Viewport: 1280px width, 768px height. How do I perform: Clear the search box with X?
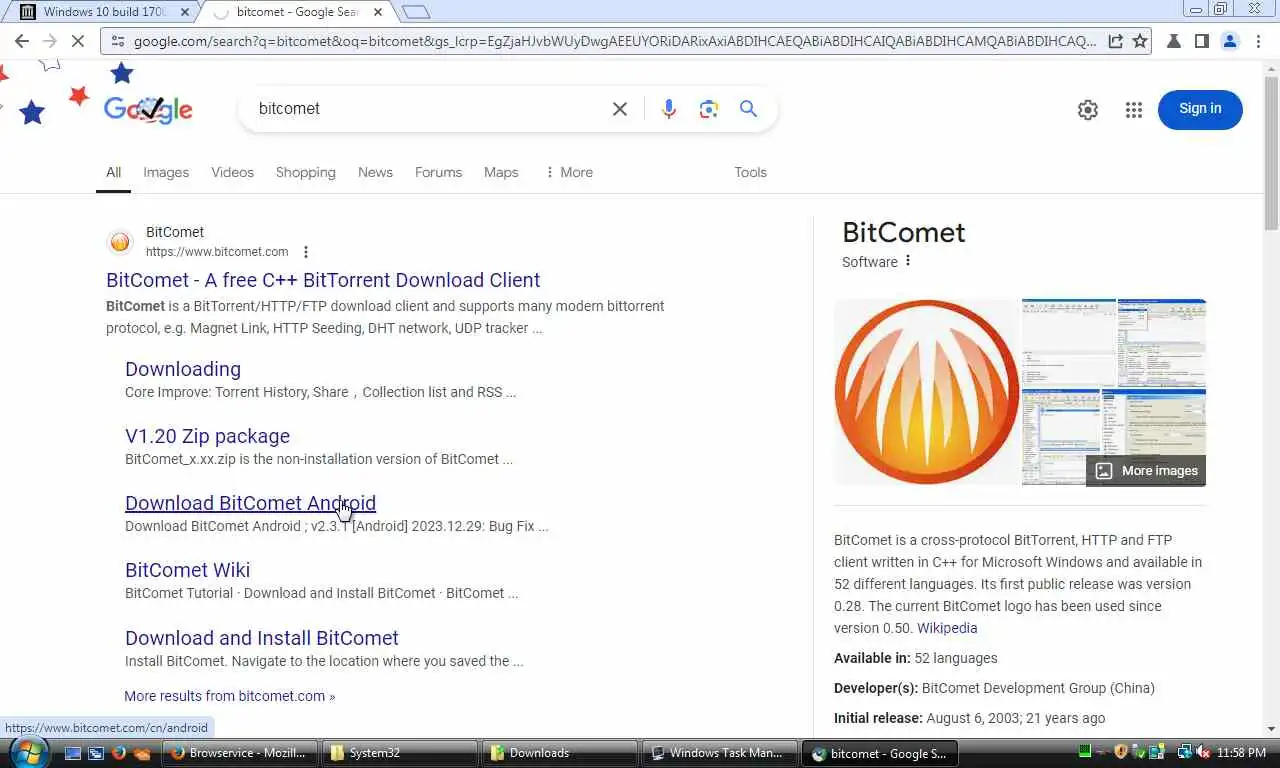[x=620, y=109]
